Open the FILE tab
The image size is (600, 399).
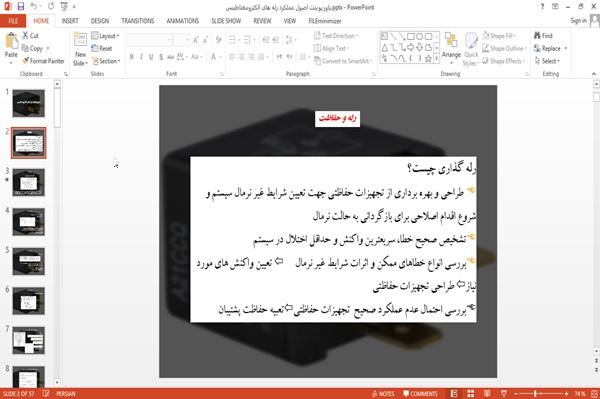[x=13, y=21]
